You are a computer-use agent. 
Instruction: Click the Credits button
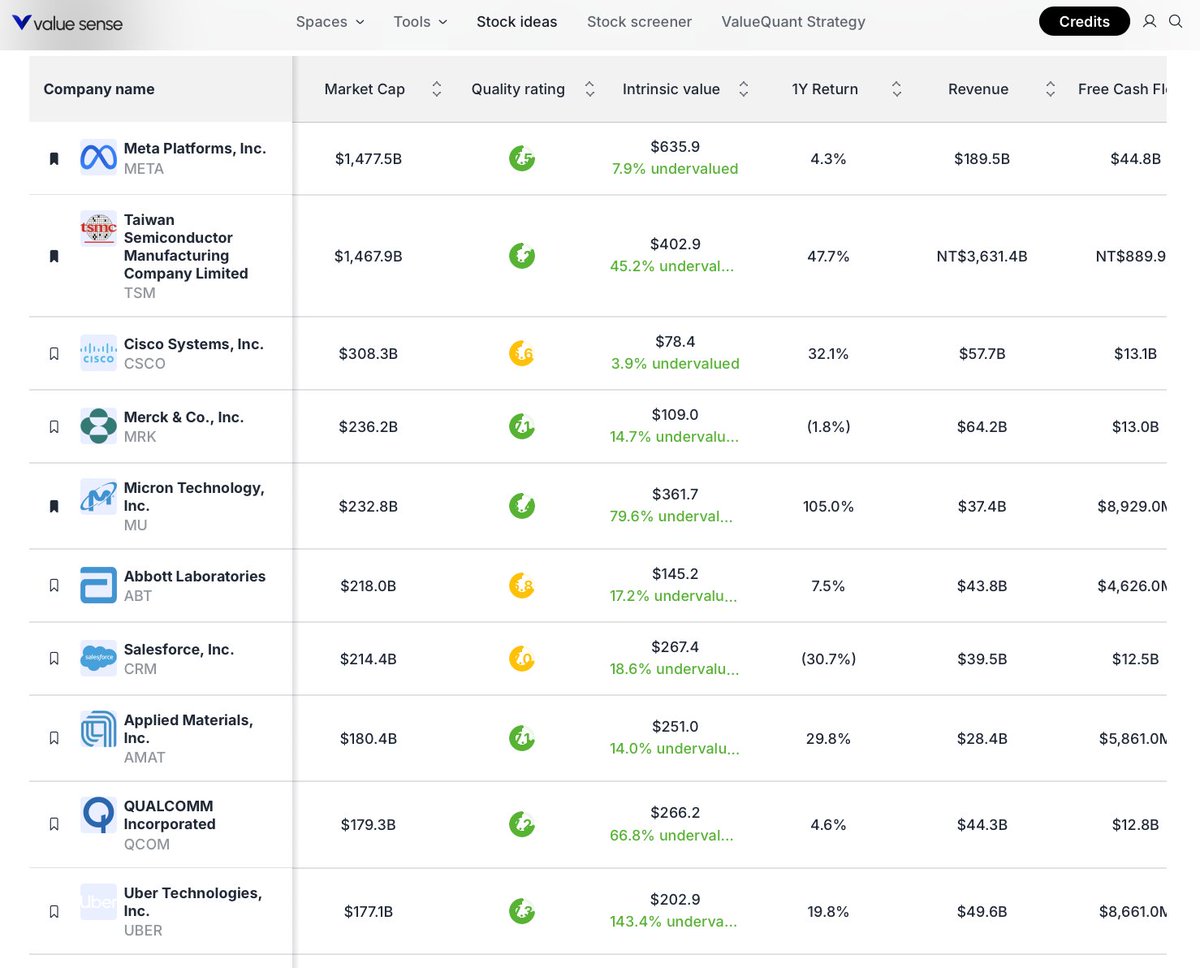click(1084, 21)
